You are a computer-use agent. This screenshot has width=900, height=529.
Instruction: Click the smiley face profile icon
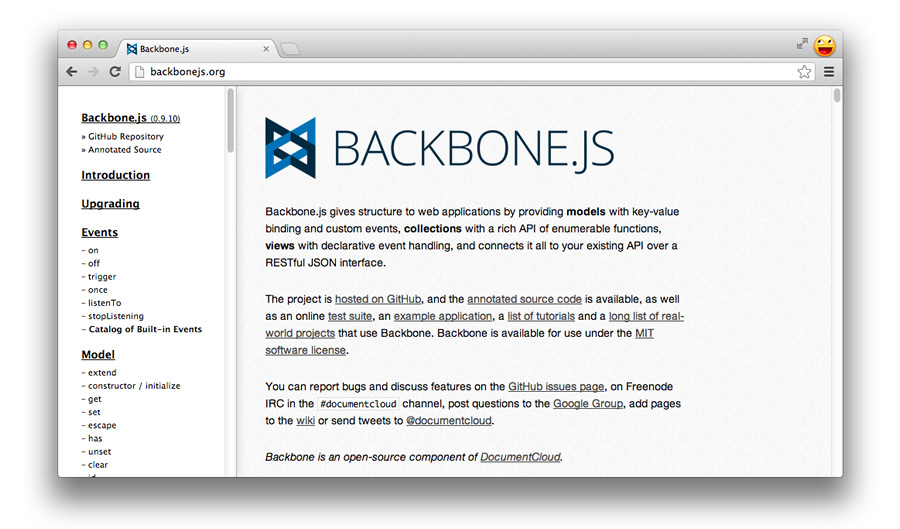[x=825, y=45]
